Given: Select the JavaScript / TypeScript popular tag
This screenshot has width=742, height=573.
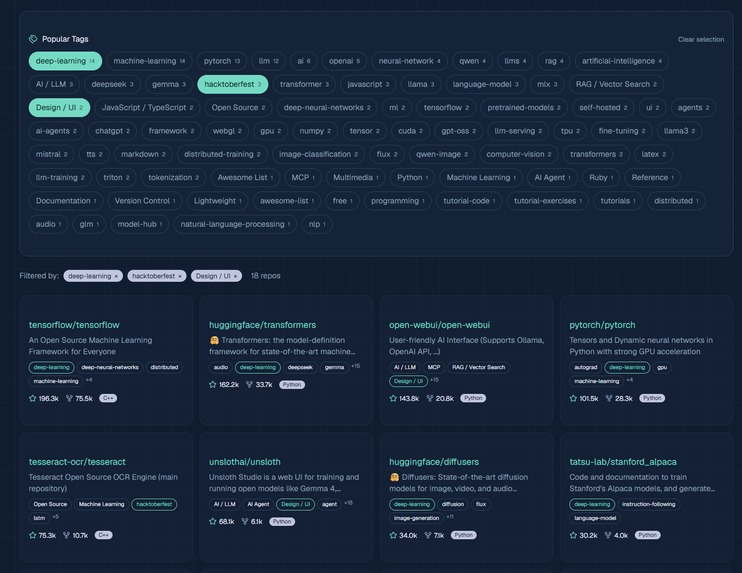Looking at the screenshot, I should pyautogui.click(x=147, y=107).
